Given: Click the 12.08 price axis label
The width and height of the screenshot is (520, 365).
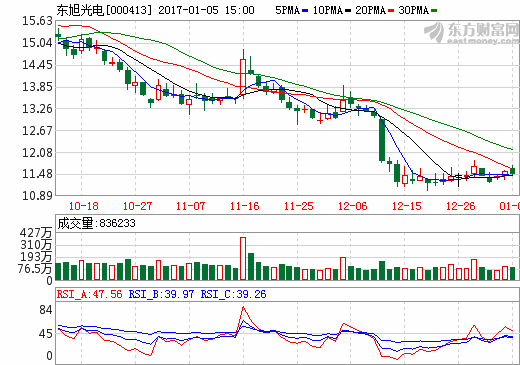Looking at the screenshot, I should [37, 152].
